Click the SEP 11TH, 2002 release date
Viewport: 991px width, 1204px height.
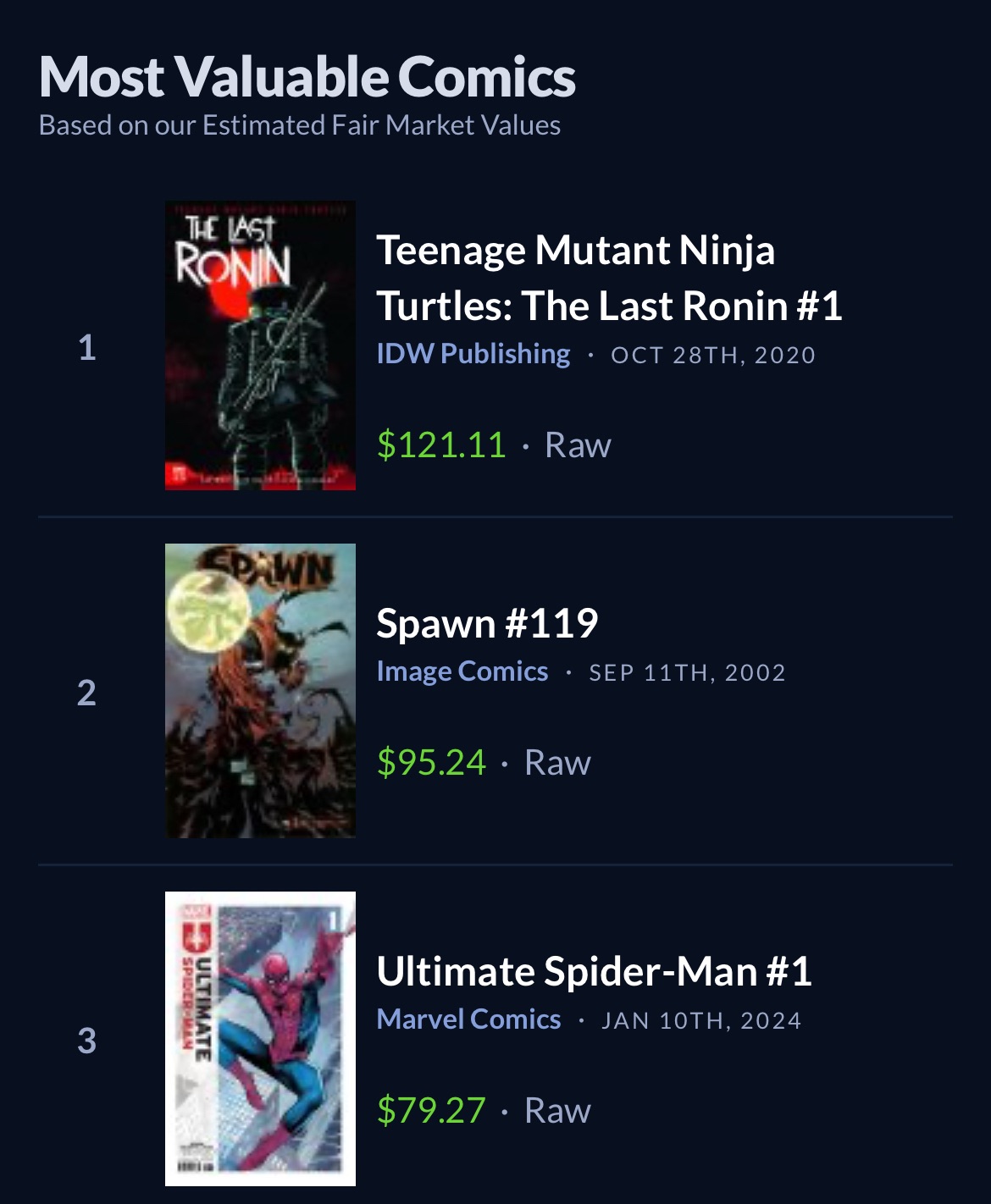pos(687,673)
